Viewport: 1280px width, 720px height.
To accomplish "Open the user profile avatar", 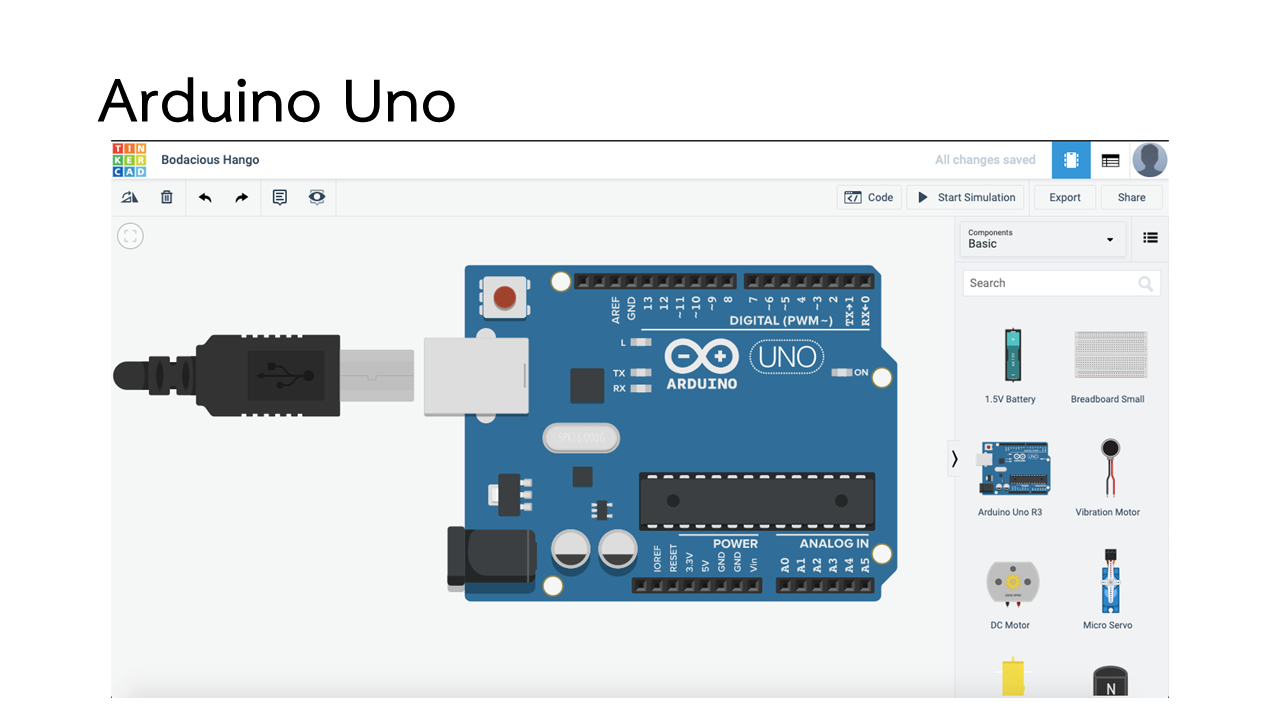I will 1150,160.
